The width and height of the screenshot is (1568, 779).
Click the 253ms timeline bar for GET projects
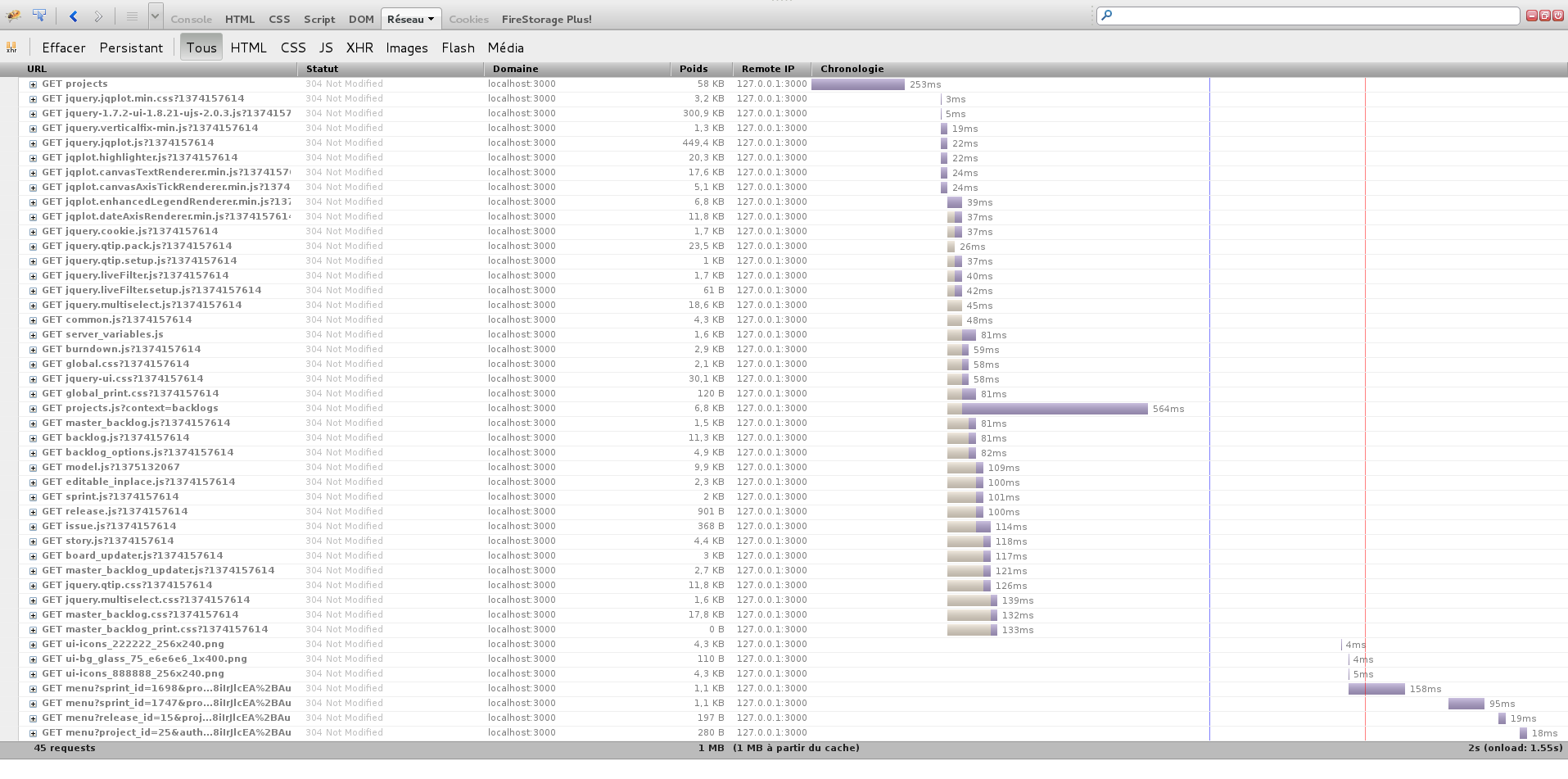pyautogui.click(x=858, y=84)
